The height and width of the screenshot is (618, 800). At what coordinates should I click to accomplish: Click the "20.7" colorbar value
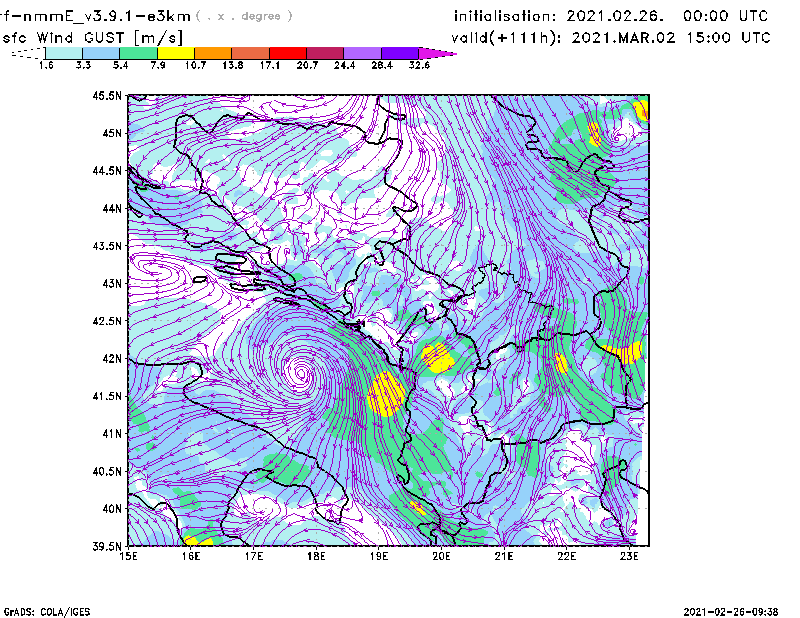point(307,65)
